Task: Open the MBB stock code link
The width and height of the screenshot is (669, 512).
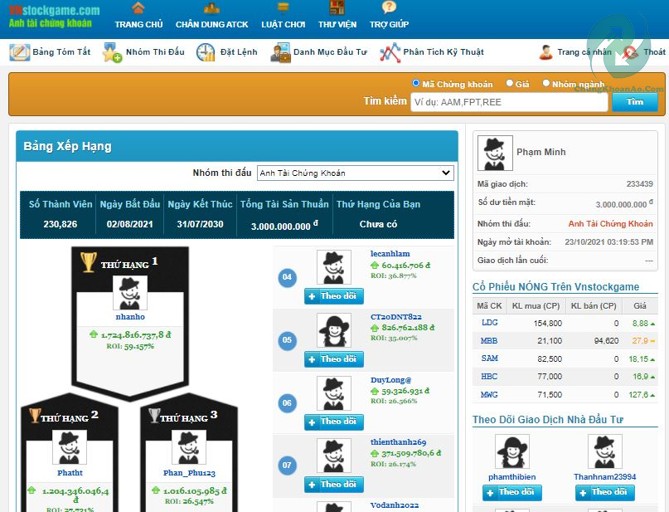Action: pos(489,341)
